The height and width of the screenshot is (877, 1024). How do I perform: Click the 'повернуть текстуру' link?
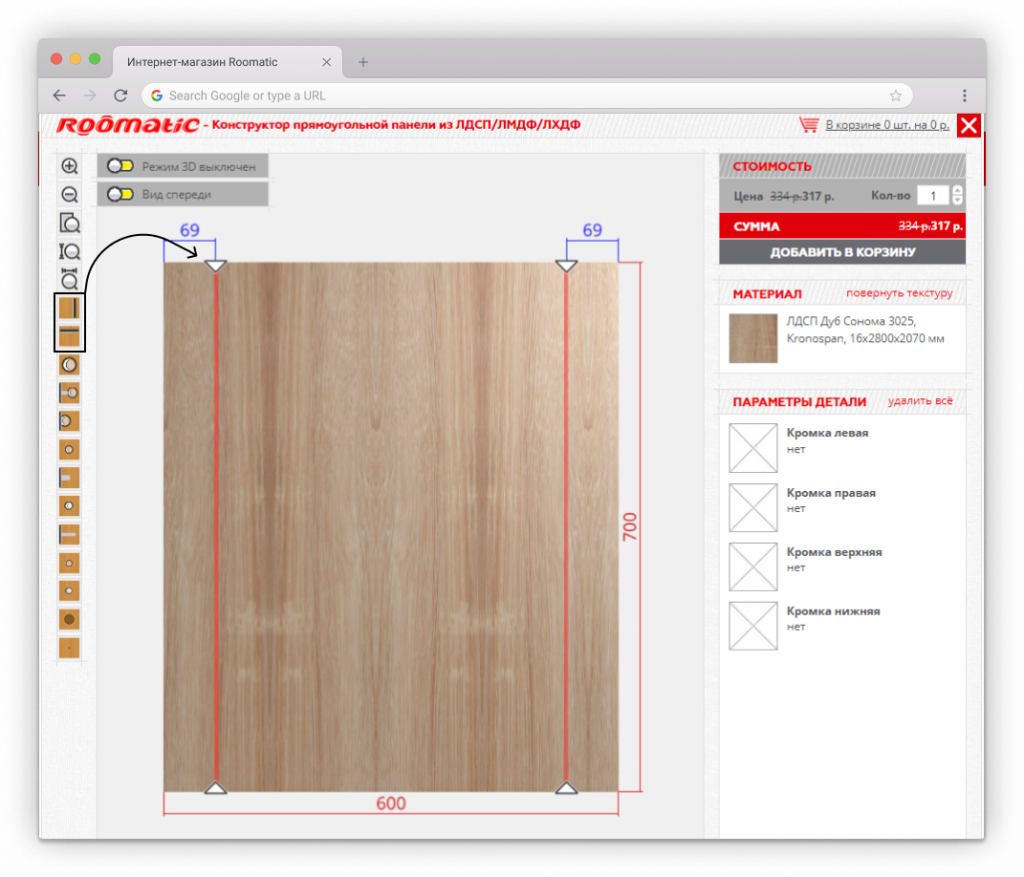pos(899,294)
